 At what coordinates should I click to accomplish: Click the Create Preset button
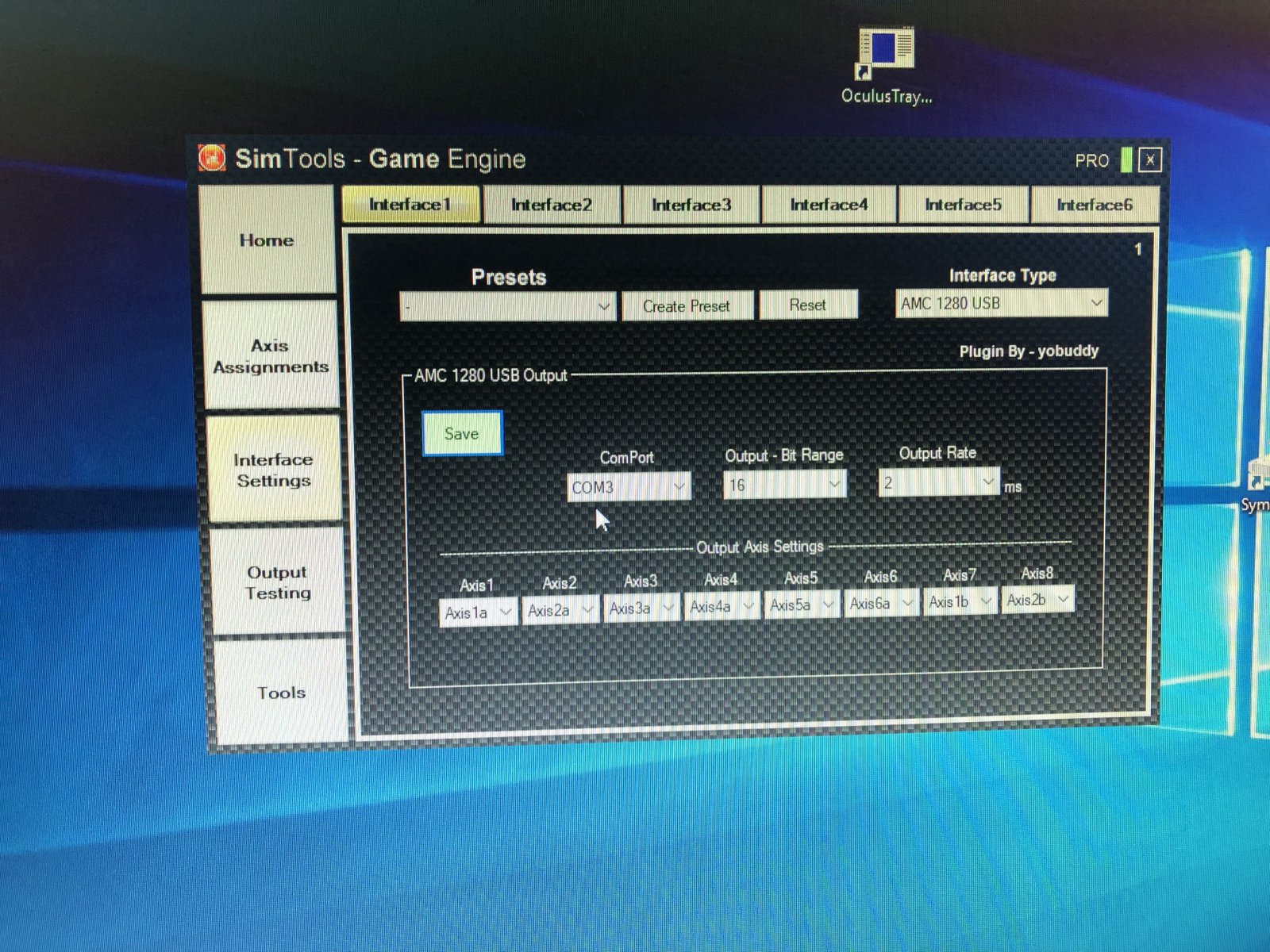coord(687,306)
